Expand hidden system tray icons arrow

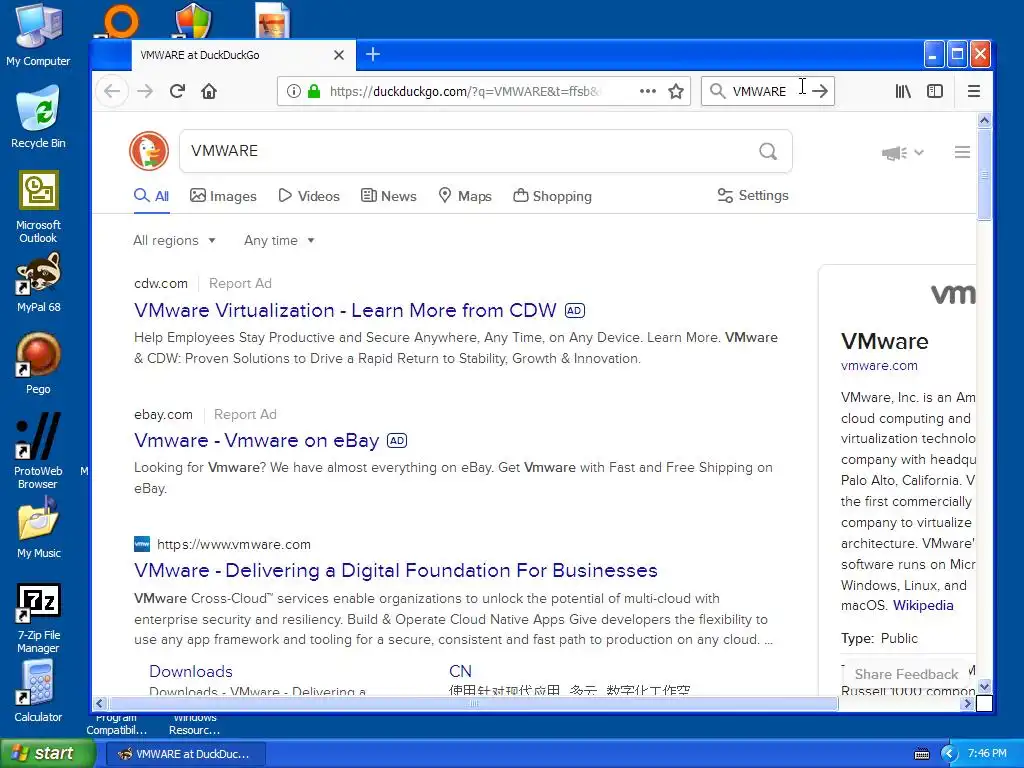pyautogui.click(x=949, y=754)
